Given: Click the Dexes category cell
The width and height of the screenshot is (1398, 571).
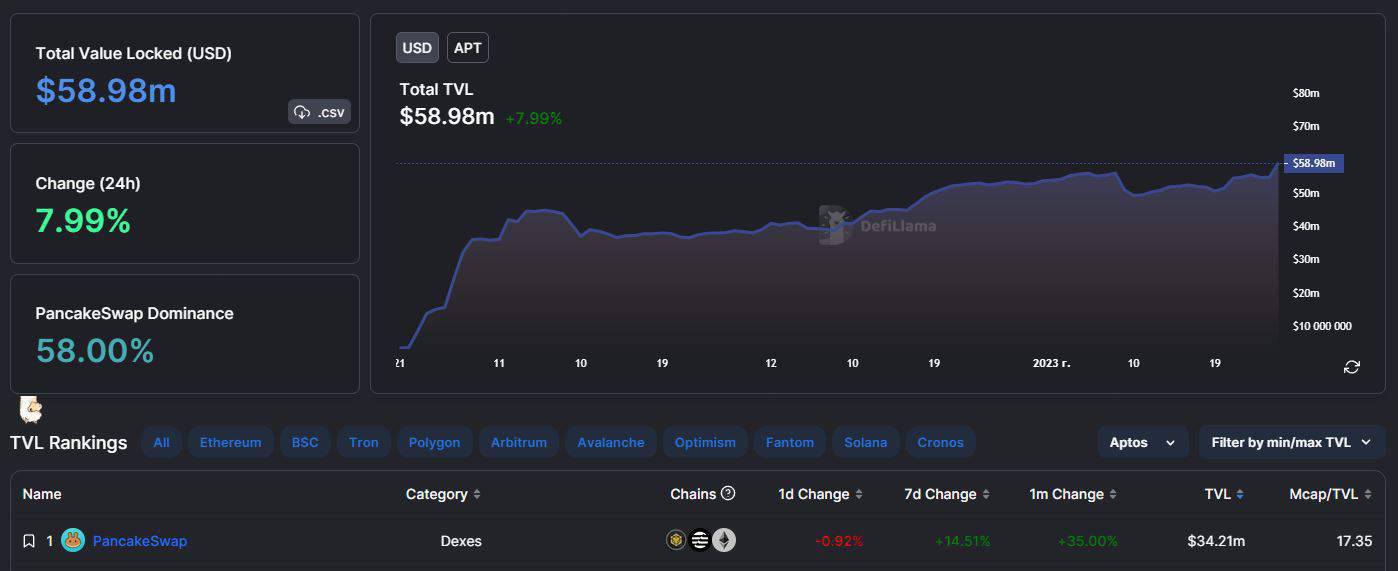Looking at the screenshot, I should (x=461, y=541).
